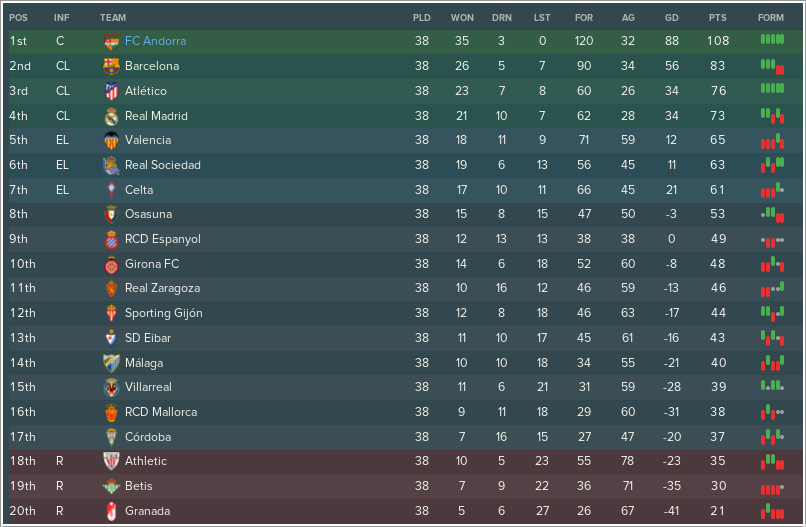
Task: Click the Athletic club shield icon
Action: pos(111,461)
